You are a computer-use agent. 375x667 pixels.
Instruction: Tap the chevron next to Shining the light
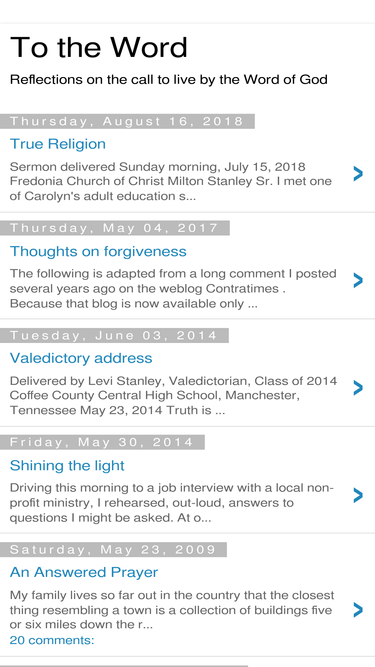tap(358, 495)
